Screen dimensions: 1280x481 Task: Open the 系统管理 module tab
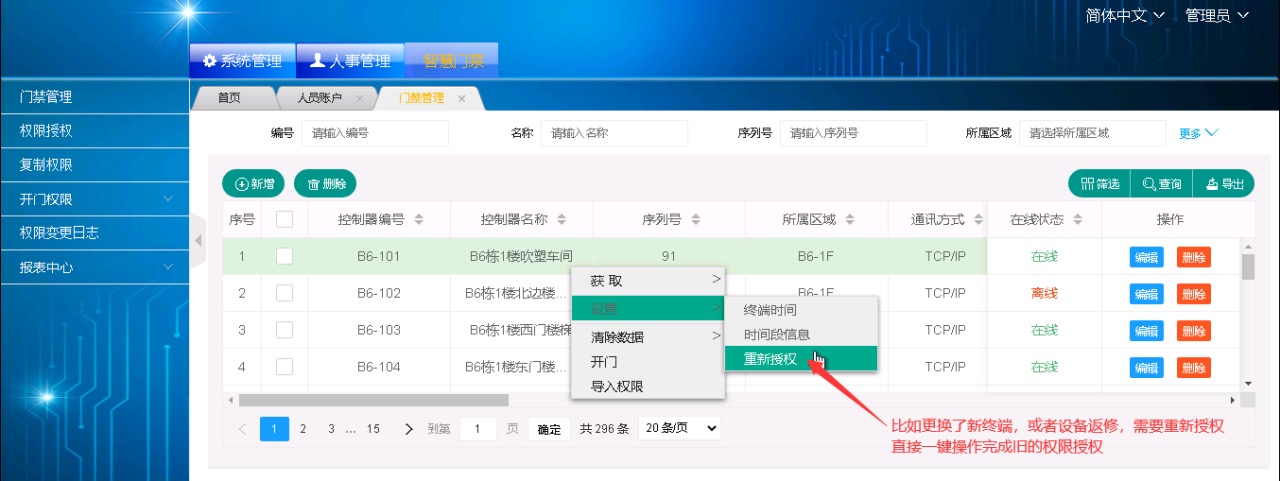pos(242,61)
